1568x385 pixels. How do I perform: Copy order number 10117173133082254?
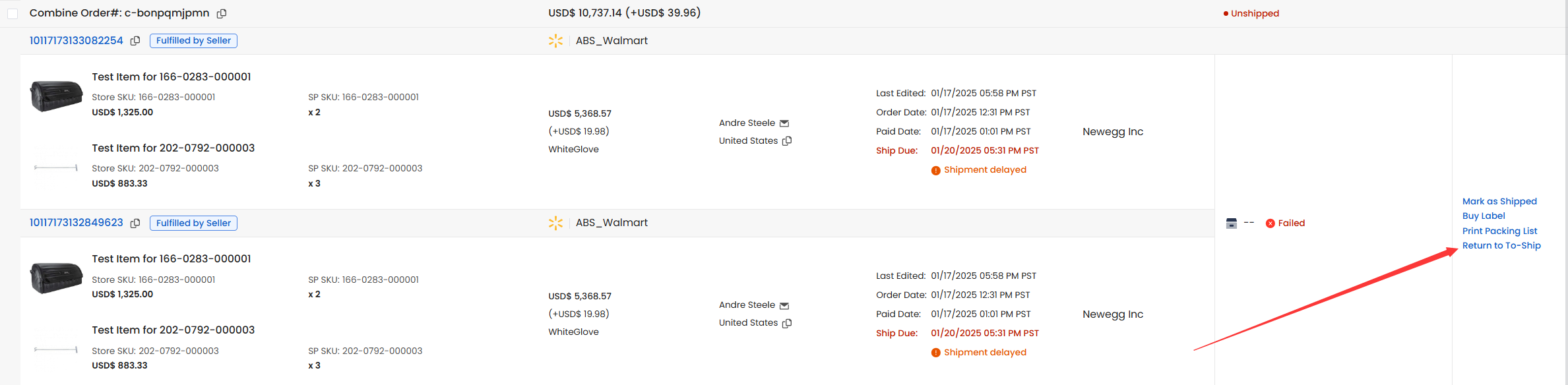[135, 41]
